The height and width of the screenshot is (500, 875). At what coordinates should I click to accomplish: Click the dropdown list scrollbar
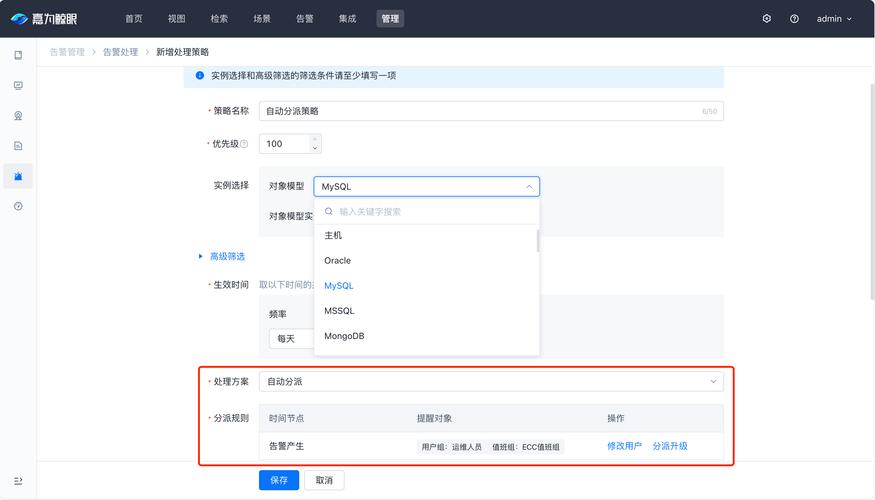538,241
